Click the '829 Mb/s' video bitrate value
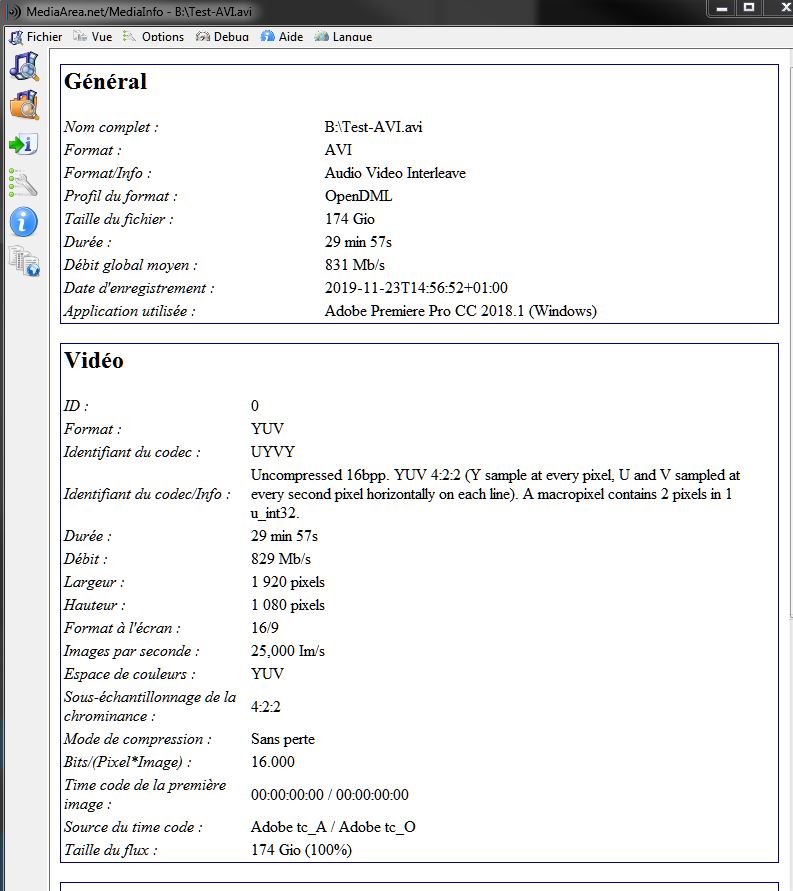Image resolution: width=793 pixels, height=891 pixels. pos(281,559)
